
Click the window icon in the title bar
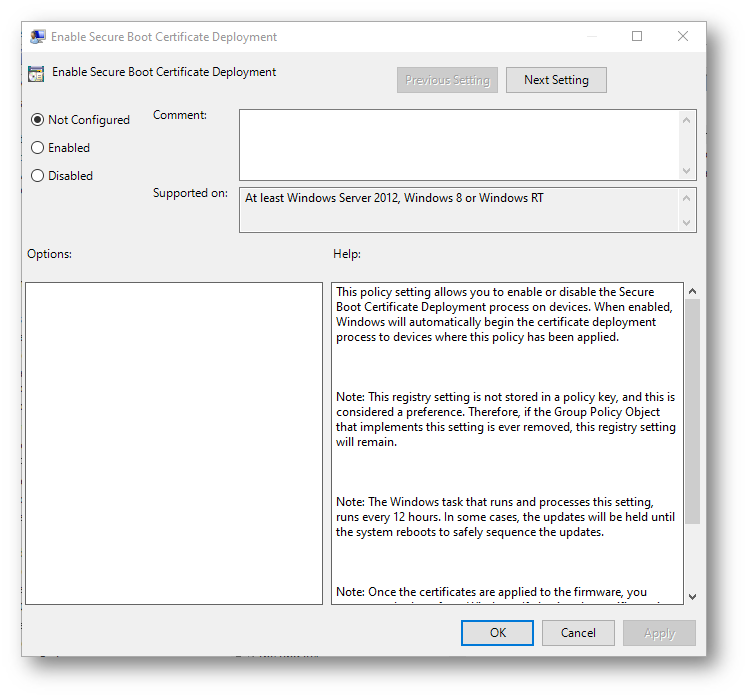point(38,37)
